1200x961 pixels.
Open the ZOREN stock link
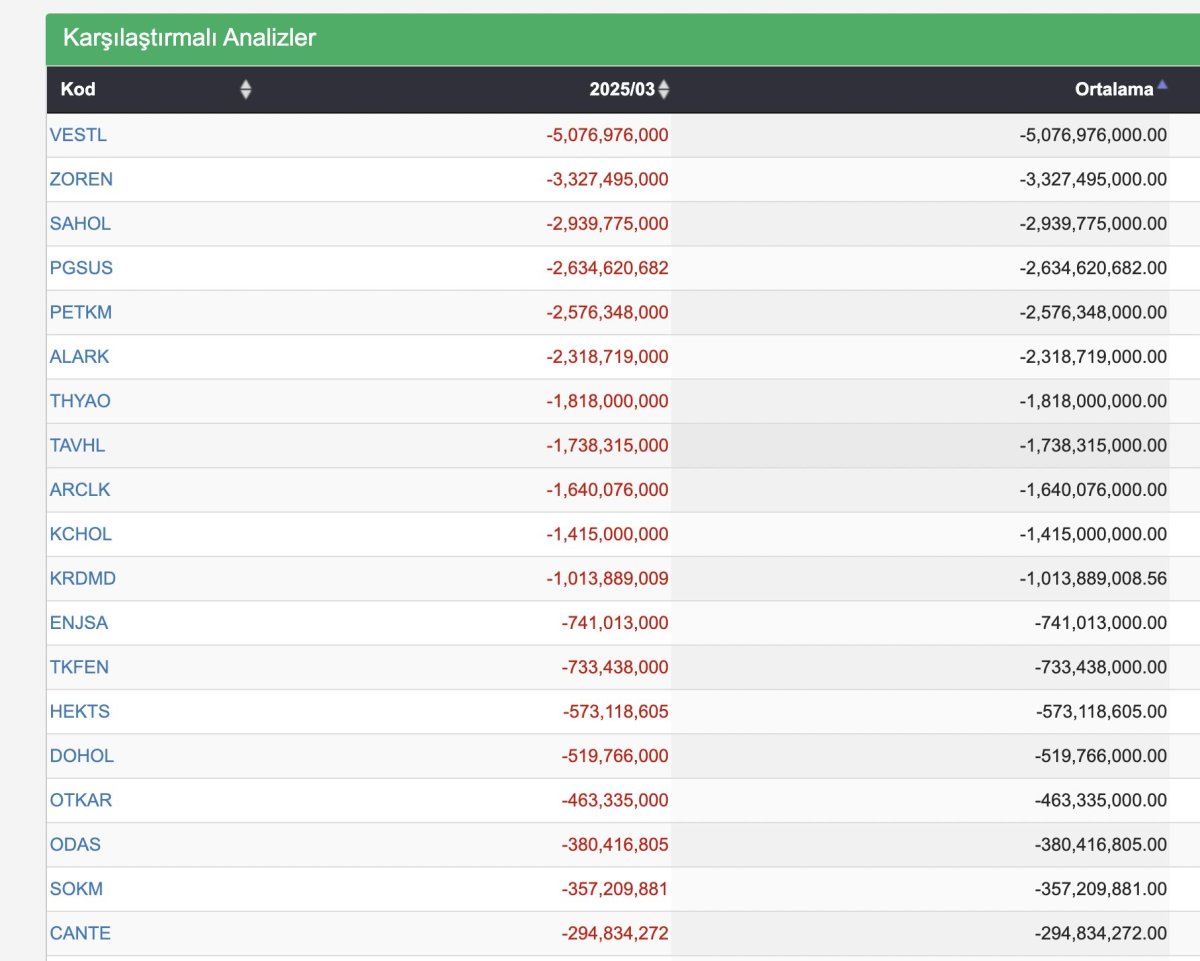coord(81,179)
